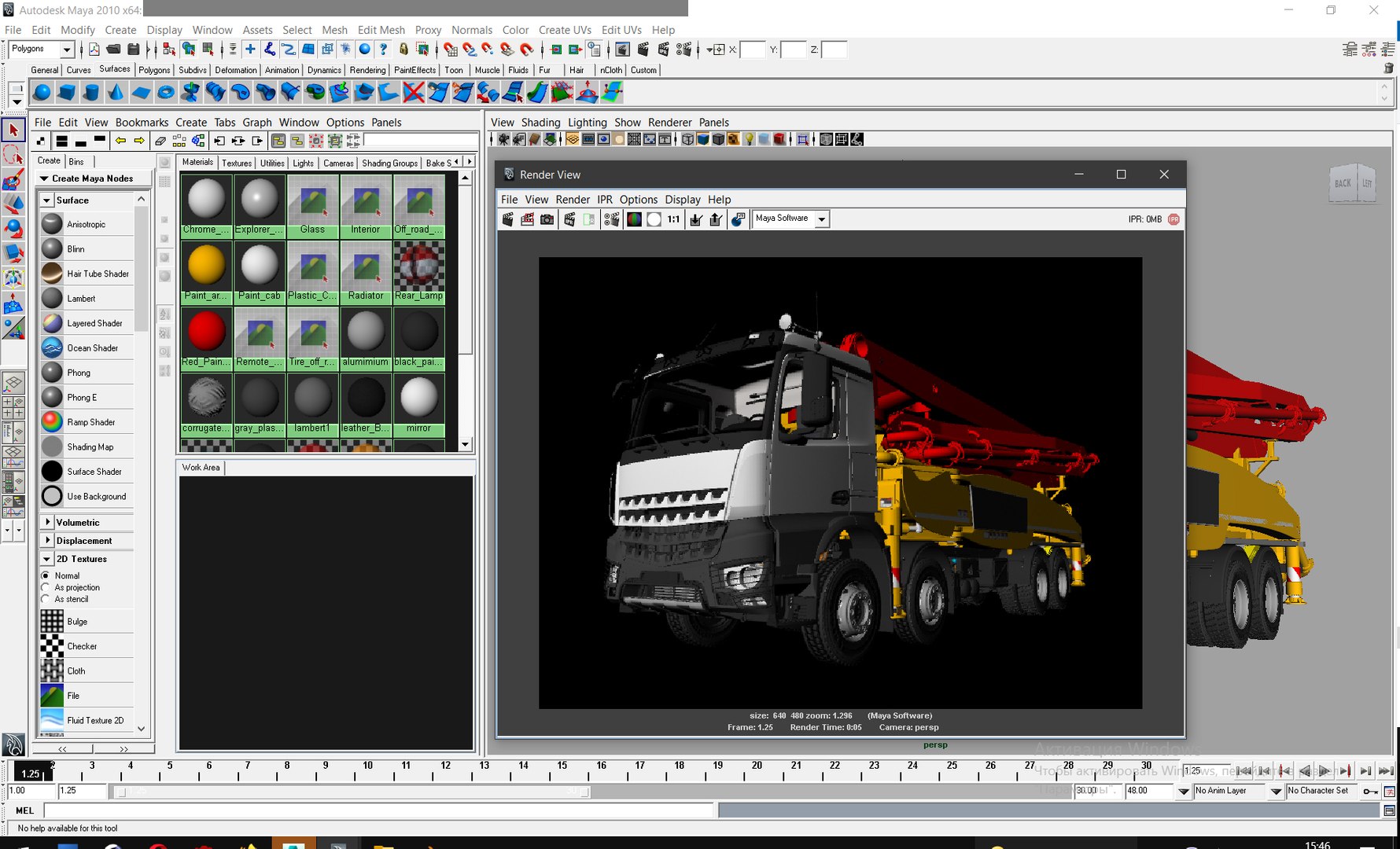Open the Graph menu in Hypershade
The image size is (1400, 849).
tap(257, 123)
